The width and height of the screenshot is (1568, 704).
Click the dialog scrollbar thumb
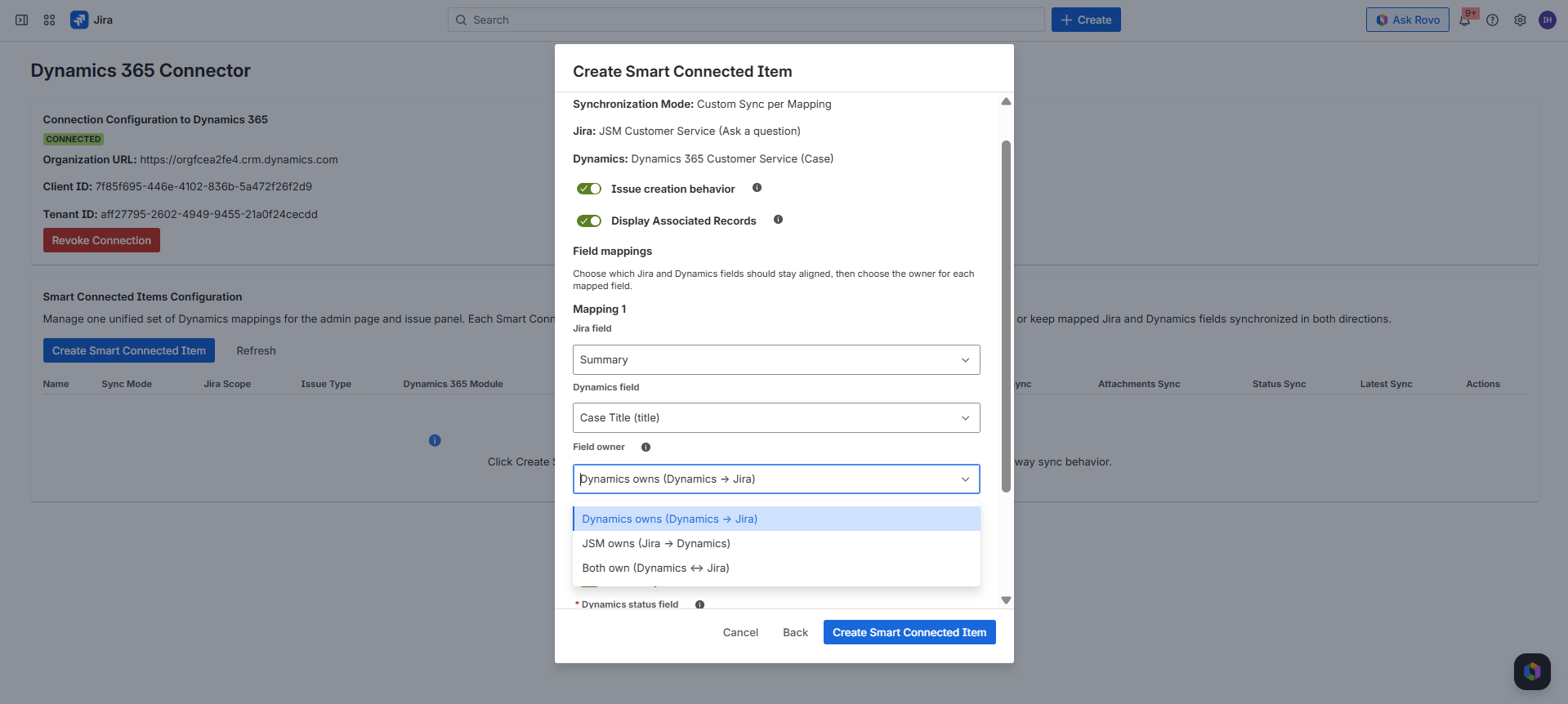click(x=1006, y=316)
